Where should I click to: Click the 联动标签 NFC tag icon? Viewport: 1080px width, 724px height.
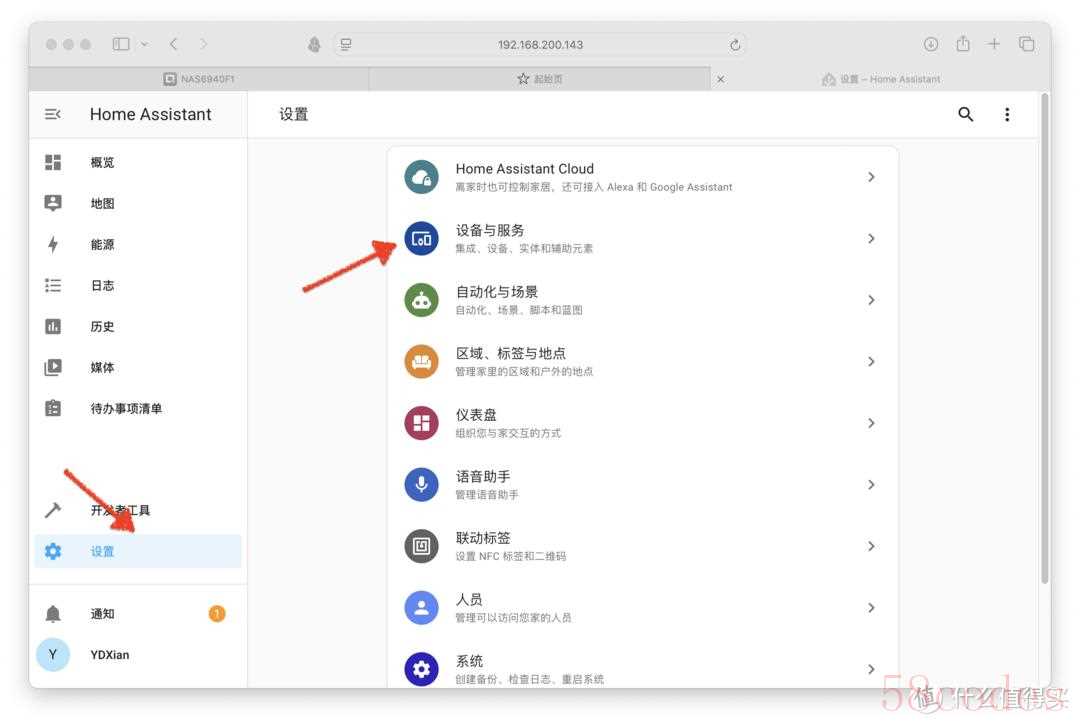422,546
